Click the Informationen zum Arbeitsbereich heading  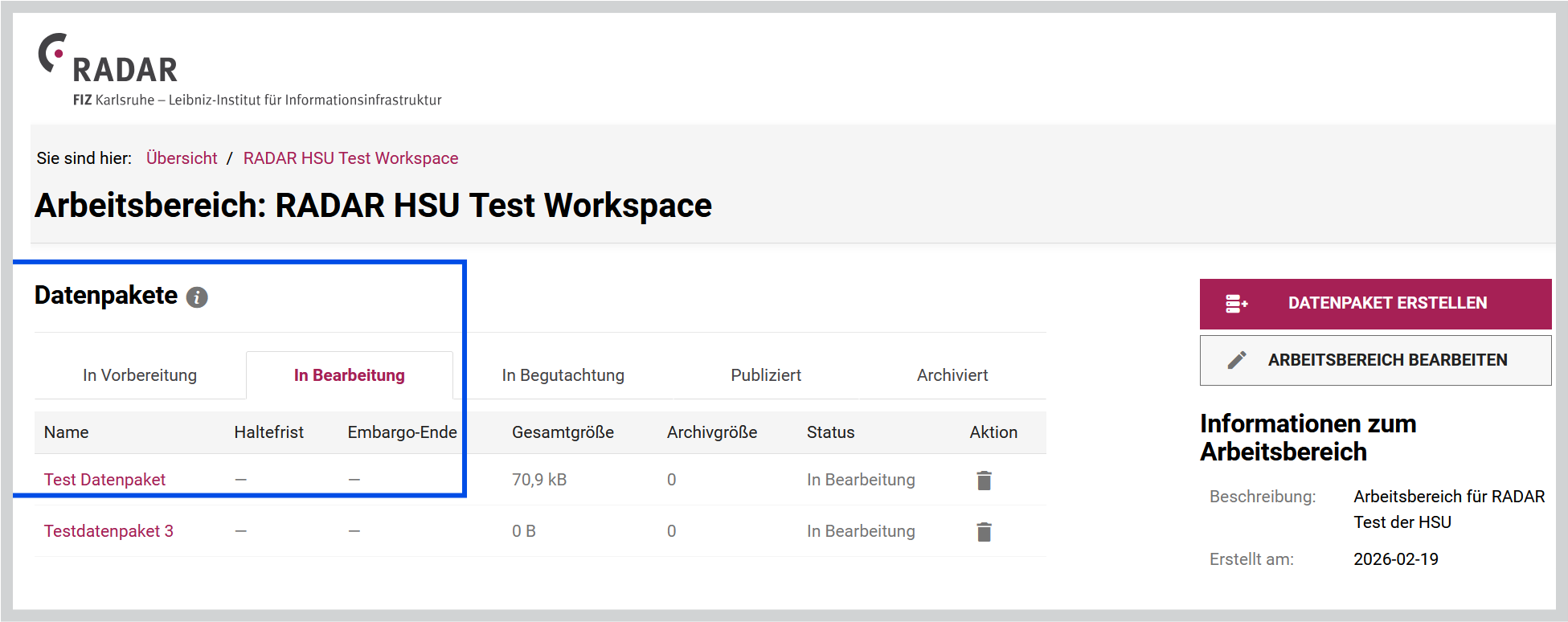click(x=1308, y=437)
